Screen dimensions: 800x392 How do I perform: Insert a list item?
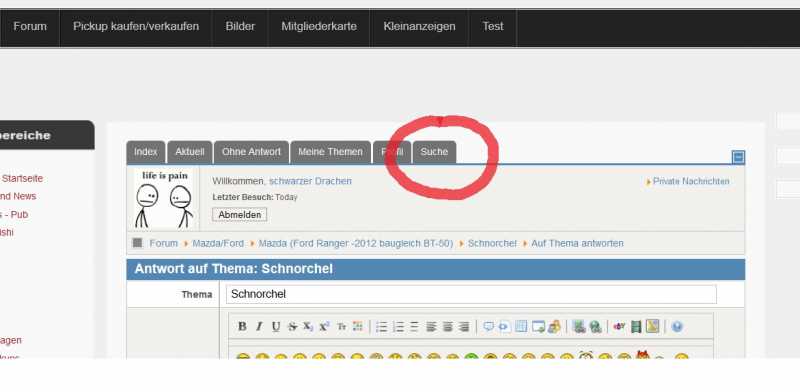(414, 327)
